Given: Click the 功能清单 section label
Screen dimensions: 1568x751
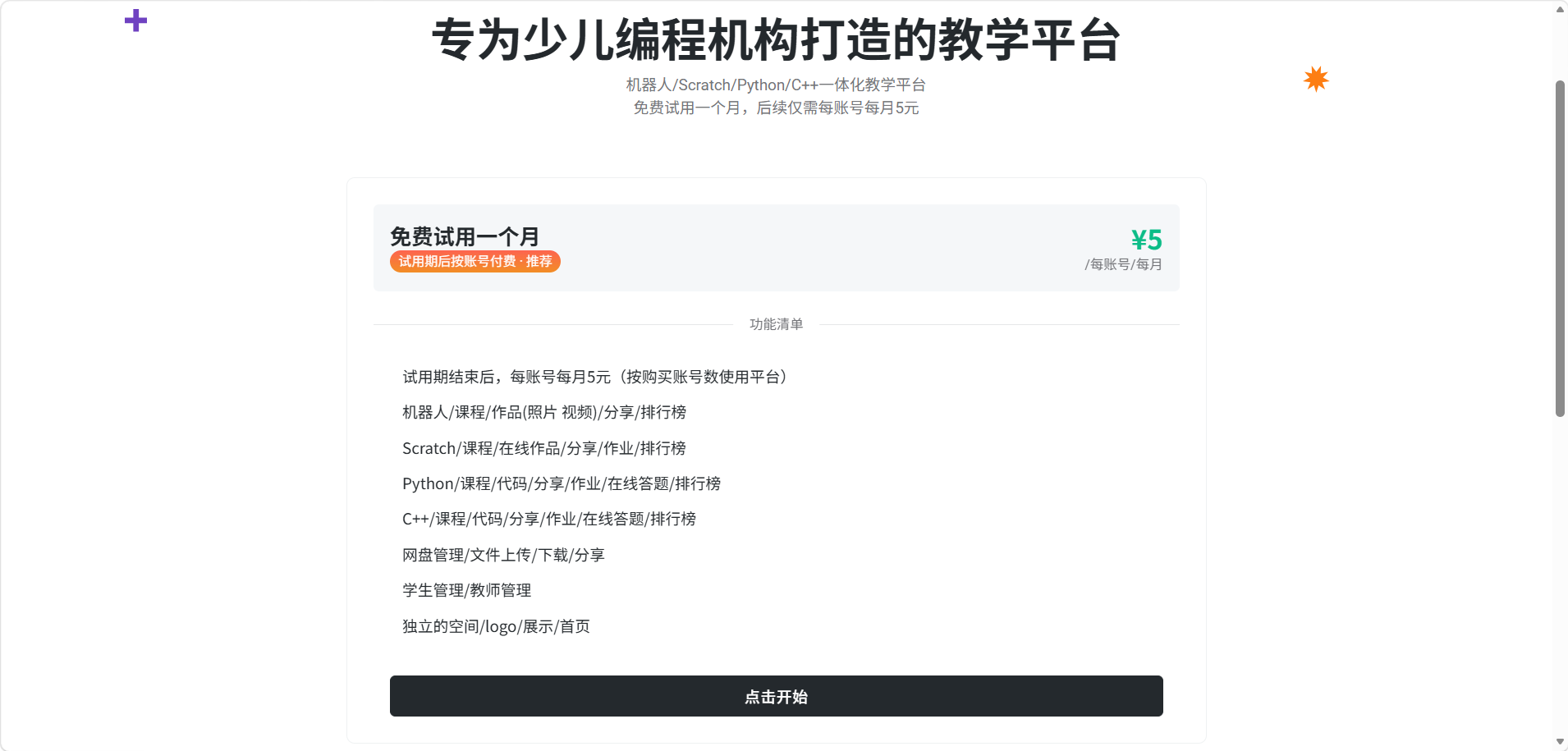Looking at the screenshot, I should (776, 324).
